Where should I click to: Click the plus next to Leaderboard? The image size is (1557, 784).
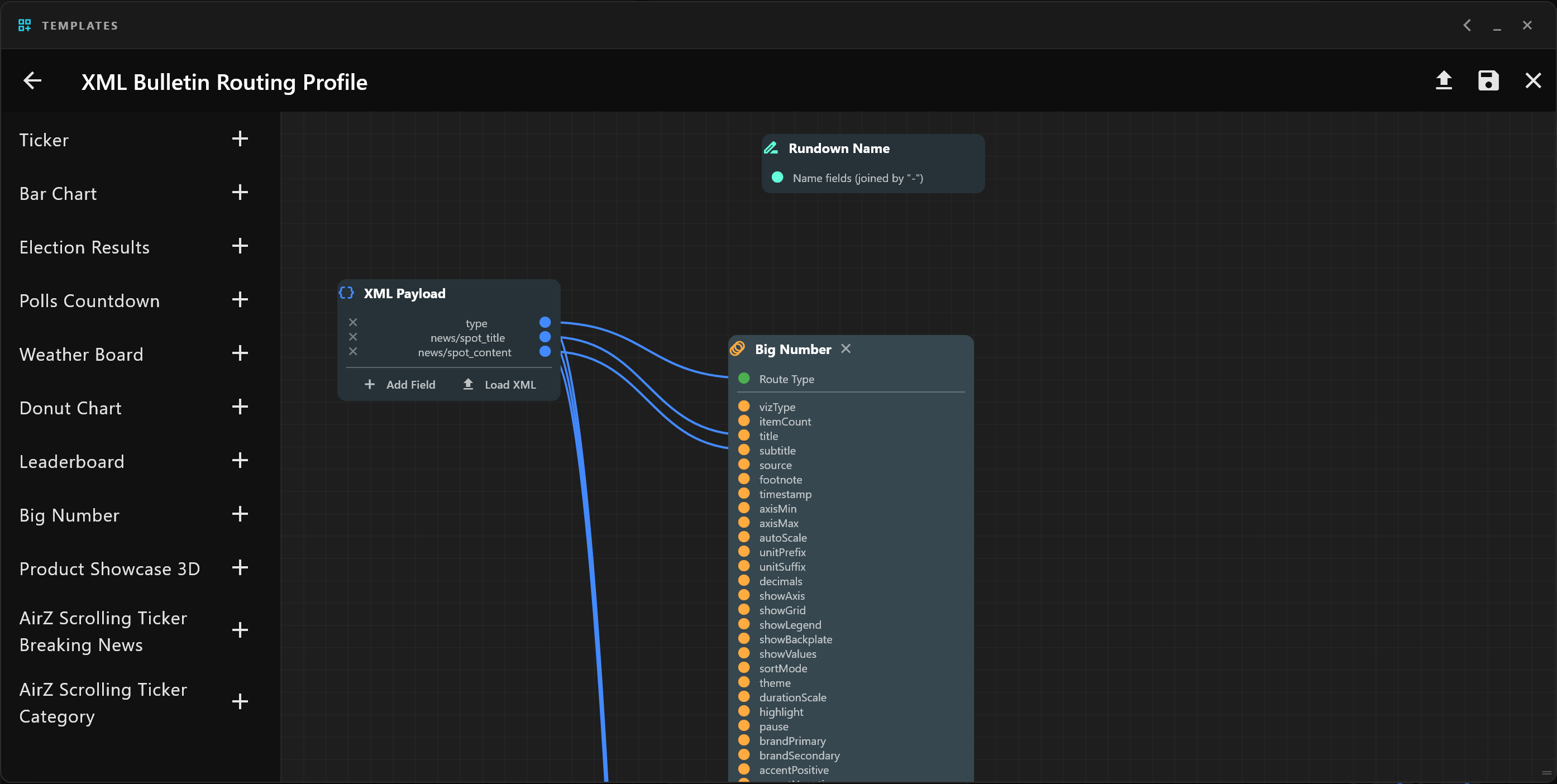click(240, 461)
